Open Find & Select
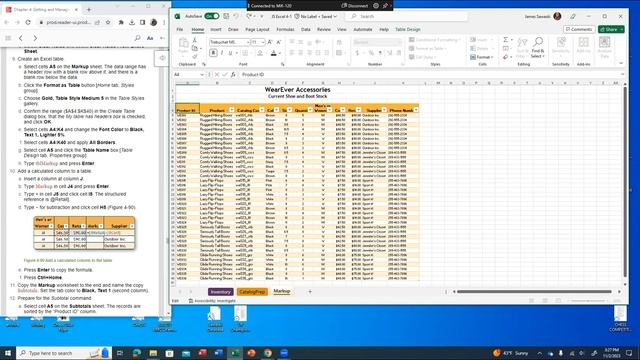This screenshot has height=360, width=640. 538,48
